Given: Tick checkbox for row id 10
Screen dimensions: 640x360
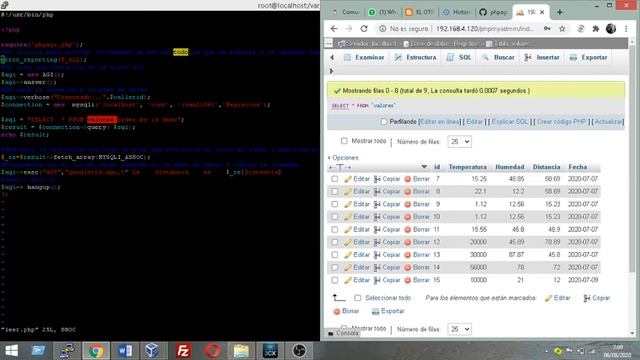Looking at the screenshot, I should (x=335, y=217).
